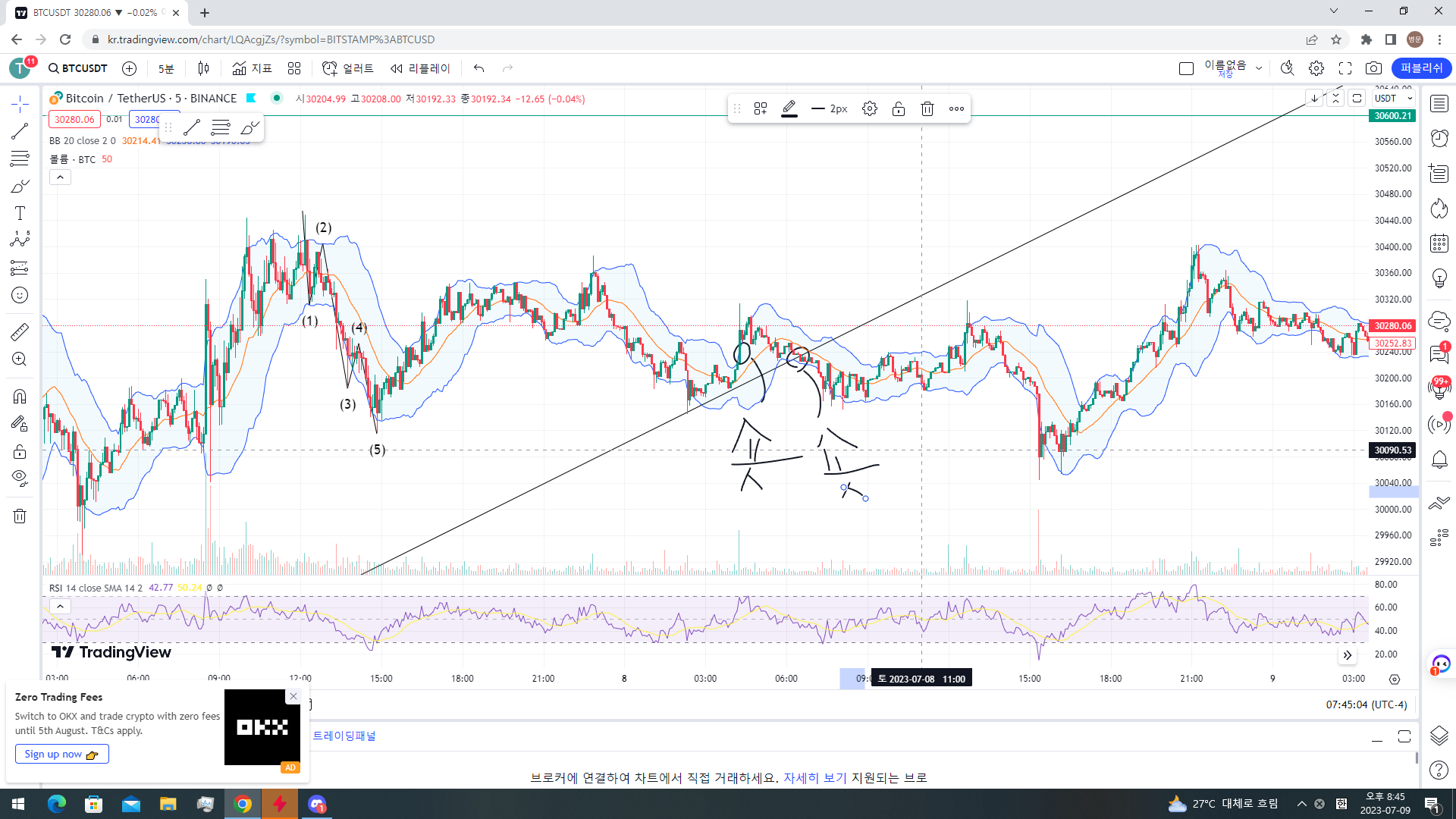Pick favorite trend line tool in floating favorites bar

point(192,127)
